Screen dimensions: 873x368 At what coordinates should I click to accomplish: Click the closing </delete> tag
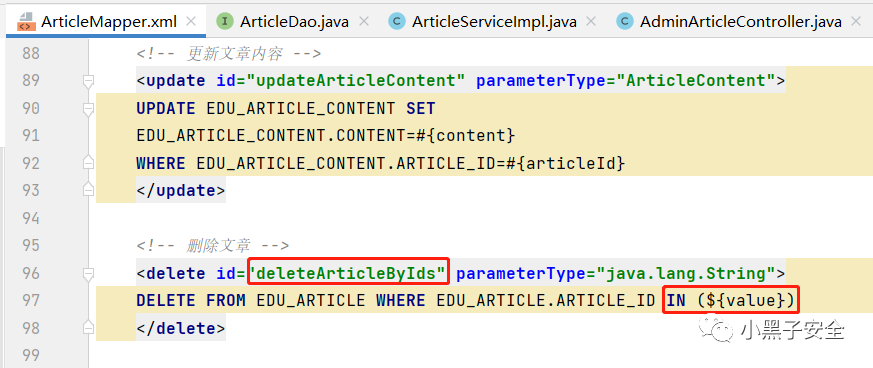point(181,328)
